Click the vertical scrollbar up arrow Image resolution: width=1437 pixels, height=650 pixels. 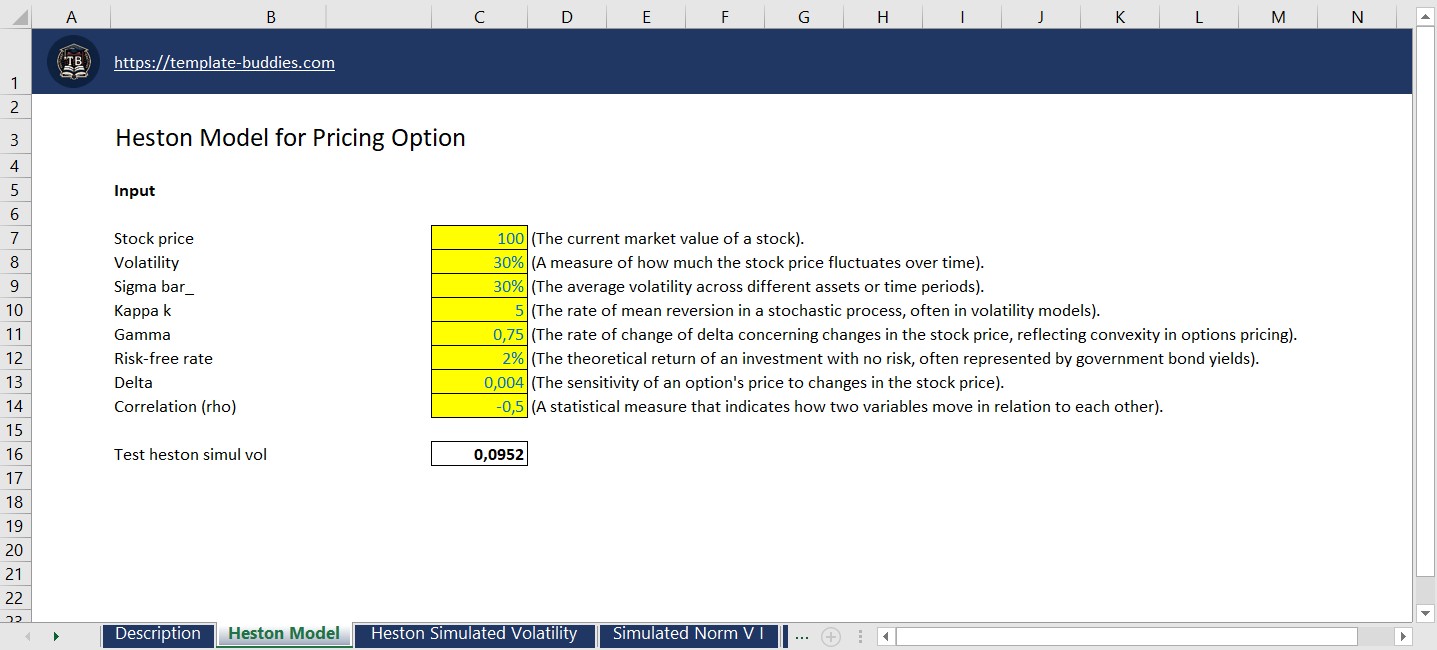[x=1424, y=15]
